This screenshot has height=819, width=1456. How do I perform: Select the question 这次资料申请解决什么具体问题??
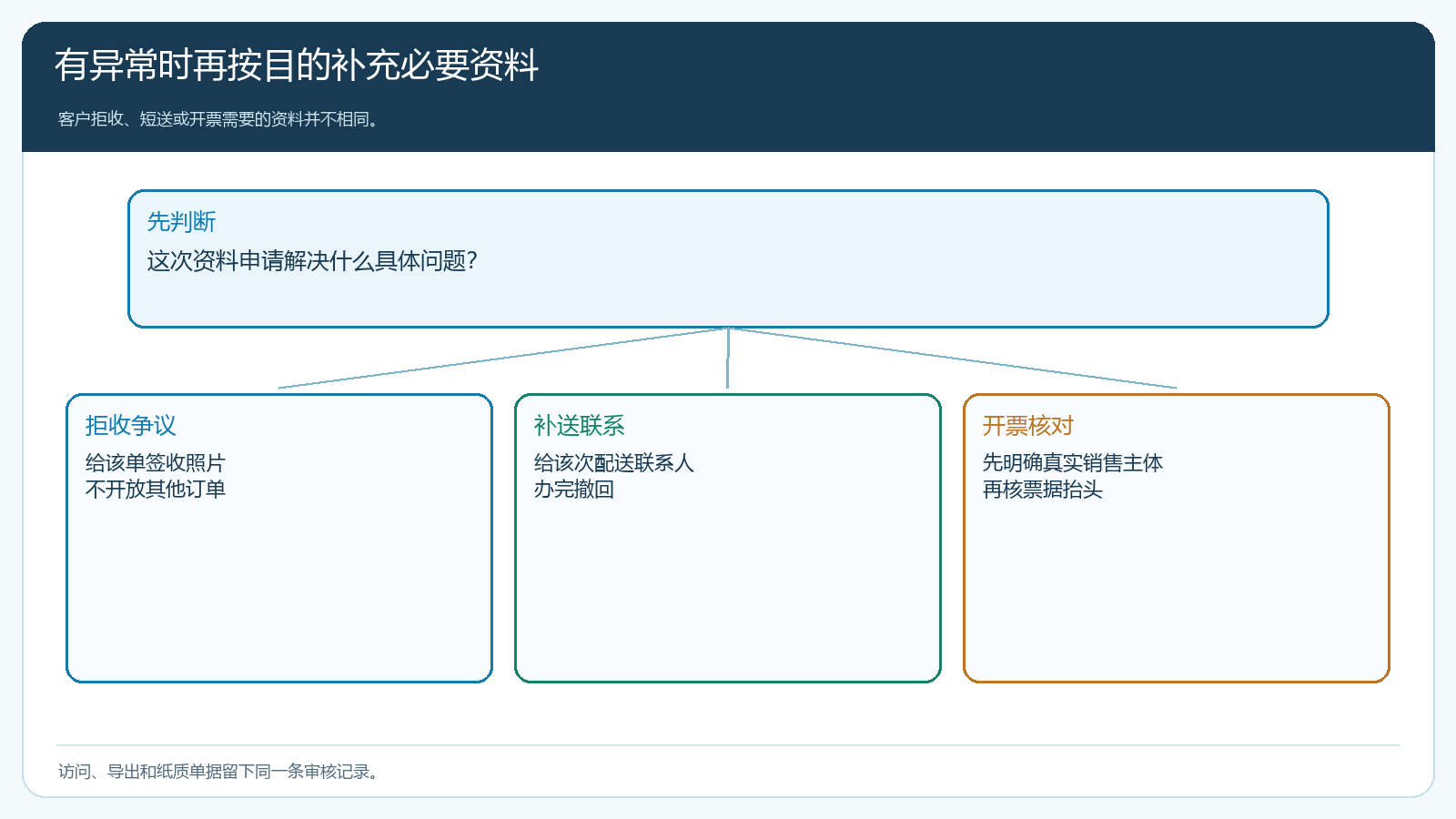tap(312, 261)
